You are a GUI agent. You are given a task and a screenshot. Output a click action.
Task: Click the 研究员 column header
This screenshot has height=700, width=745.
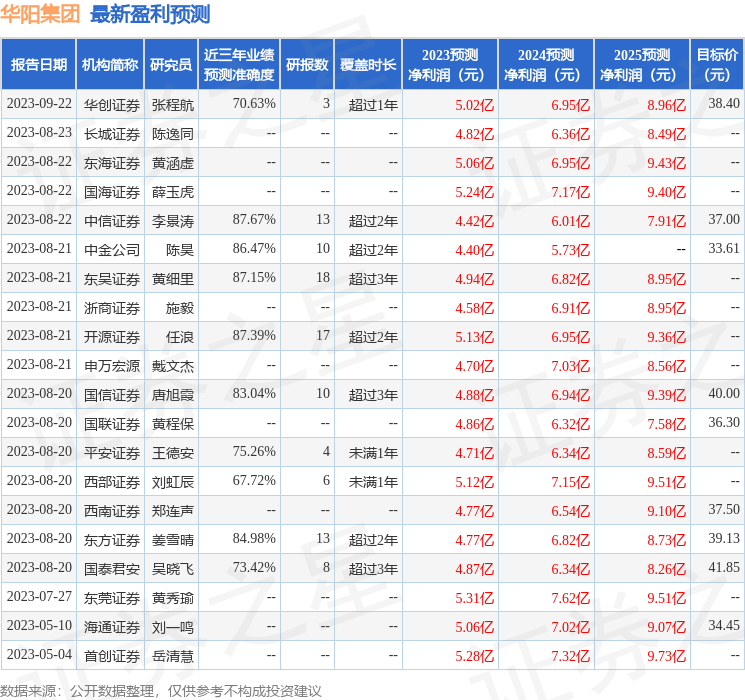171,65
